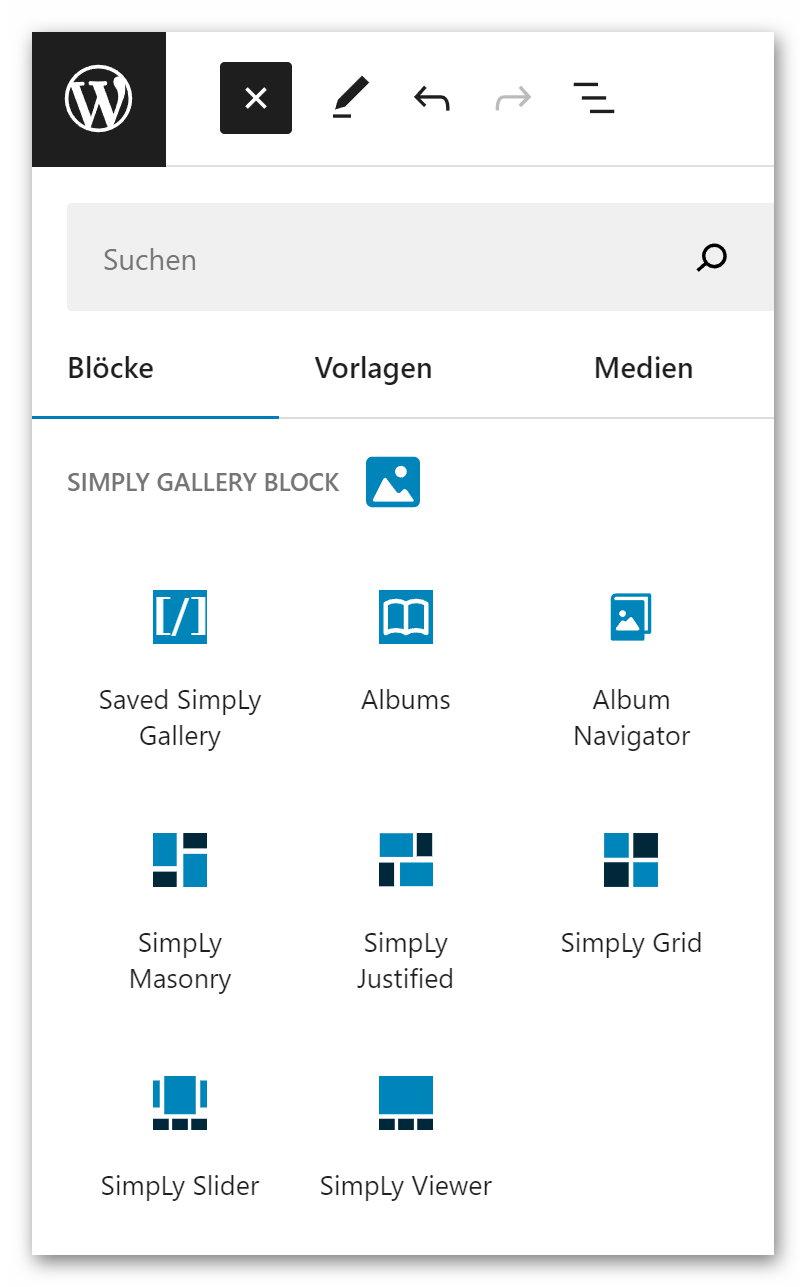The image size is (806, 1287).
Task: Switch to the Blöcke tab
Action: click(x=111, y=368)
